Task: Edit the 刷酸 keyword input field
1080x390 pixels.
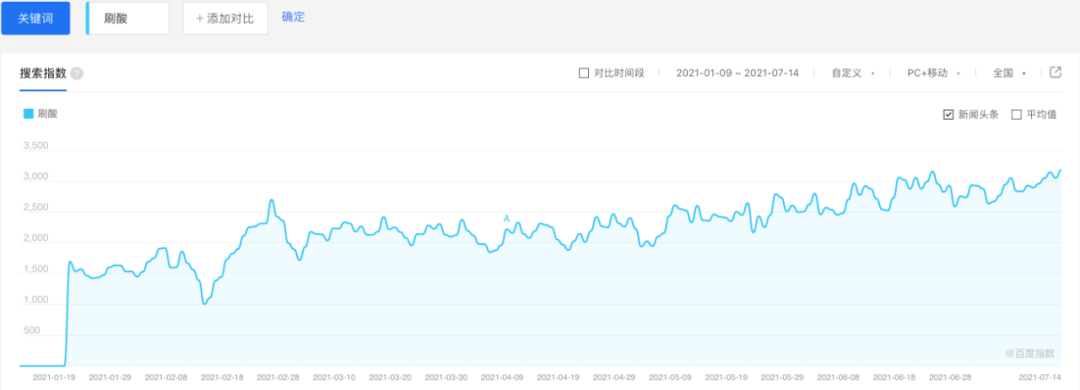Action: tap(127, 18)
